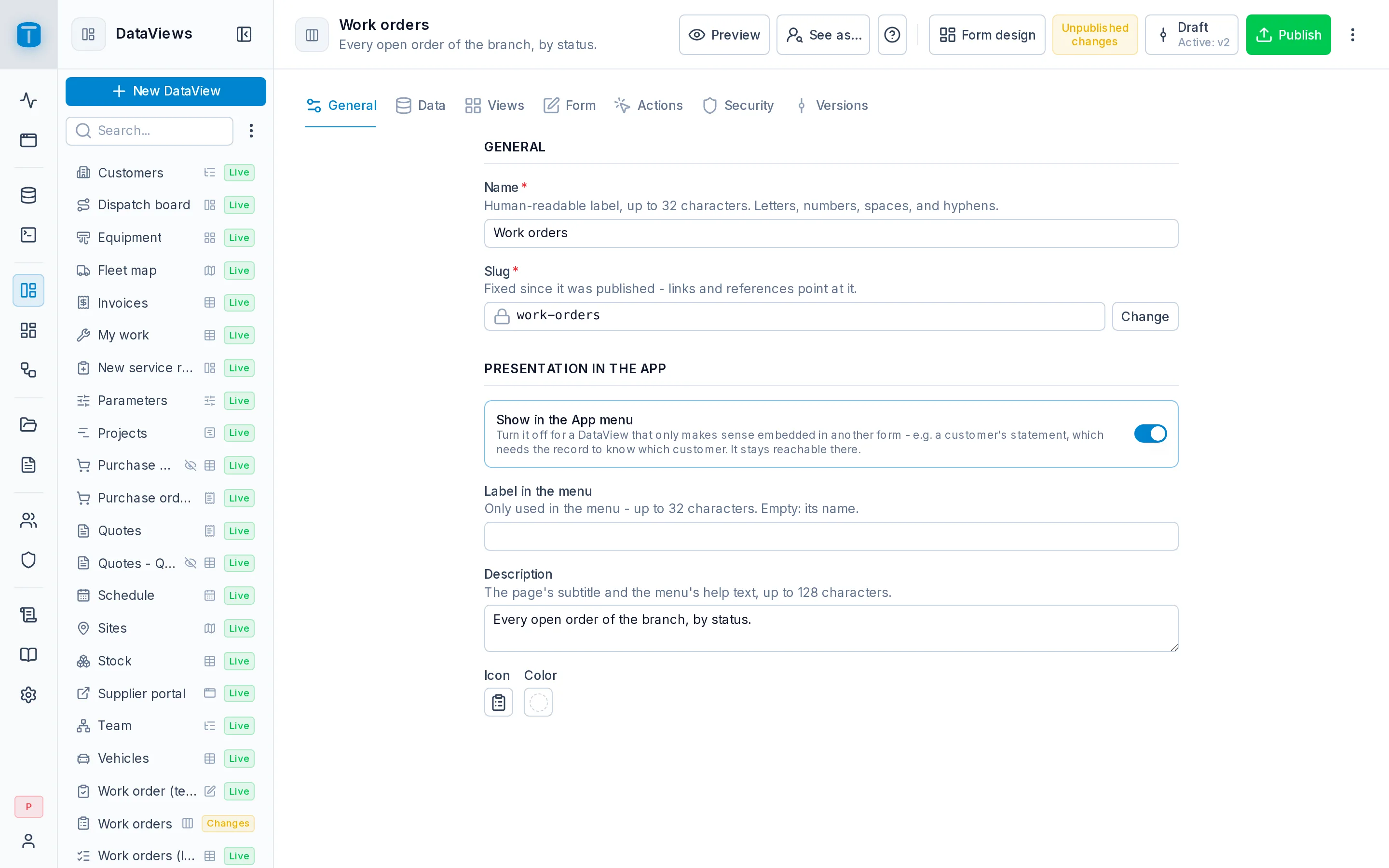Screen dimensions: 1389x868
Task: Collapse the DataViews sidebar panel
Action: click(244, 34)
